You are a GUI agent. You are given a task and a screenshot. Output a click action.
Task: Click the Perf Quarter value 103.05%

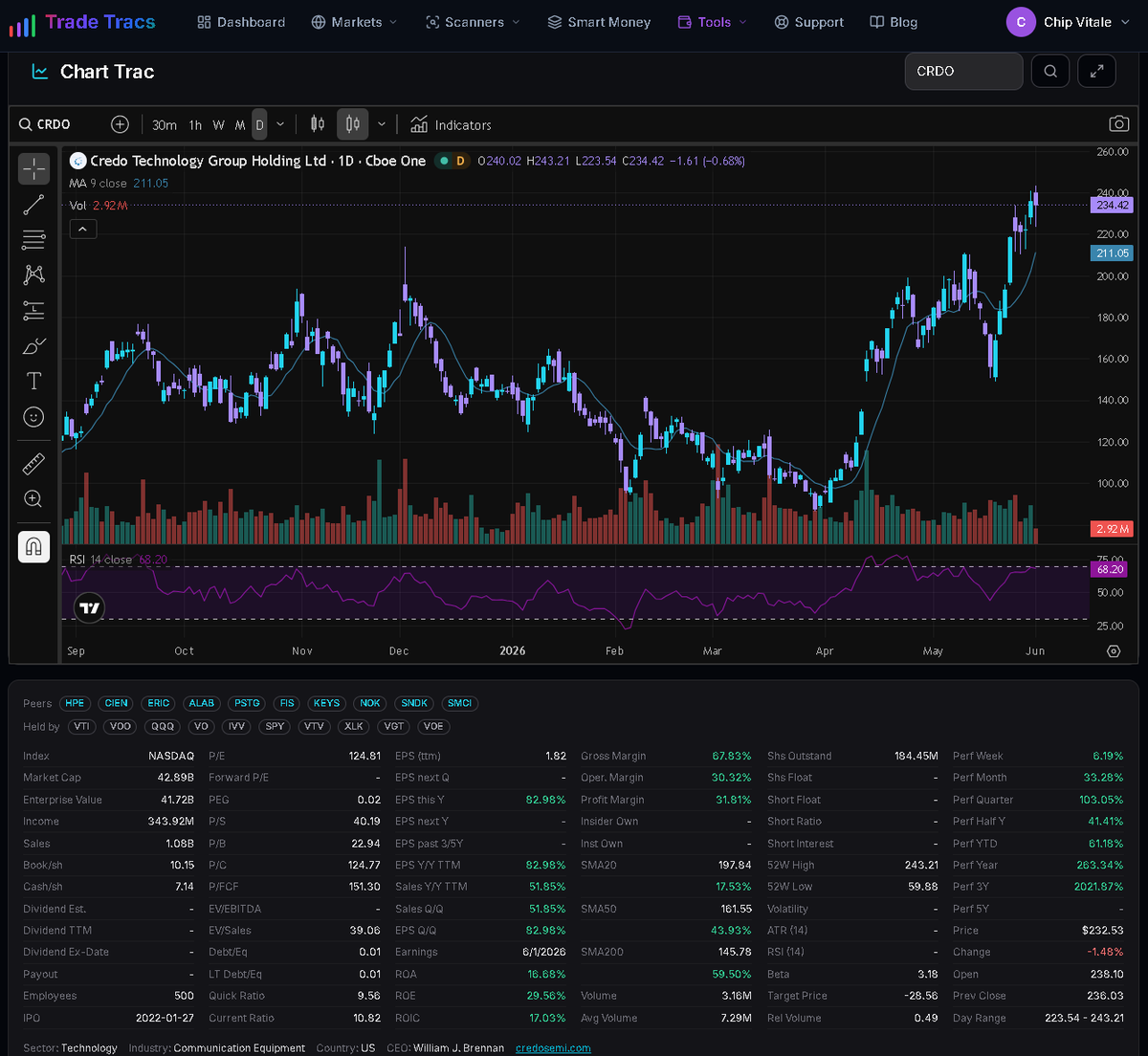pos(1101,800)
